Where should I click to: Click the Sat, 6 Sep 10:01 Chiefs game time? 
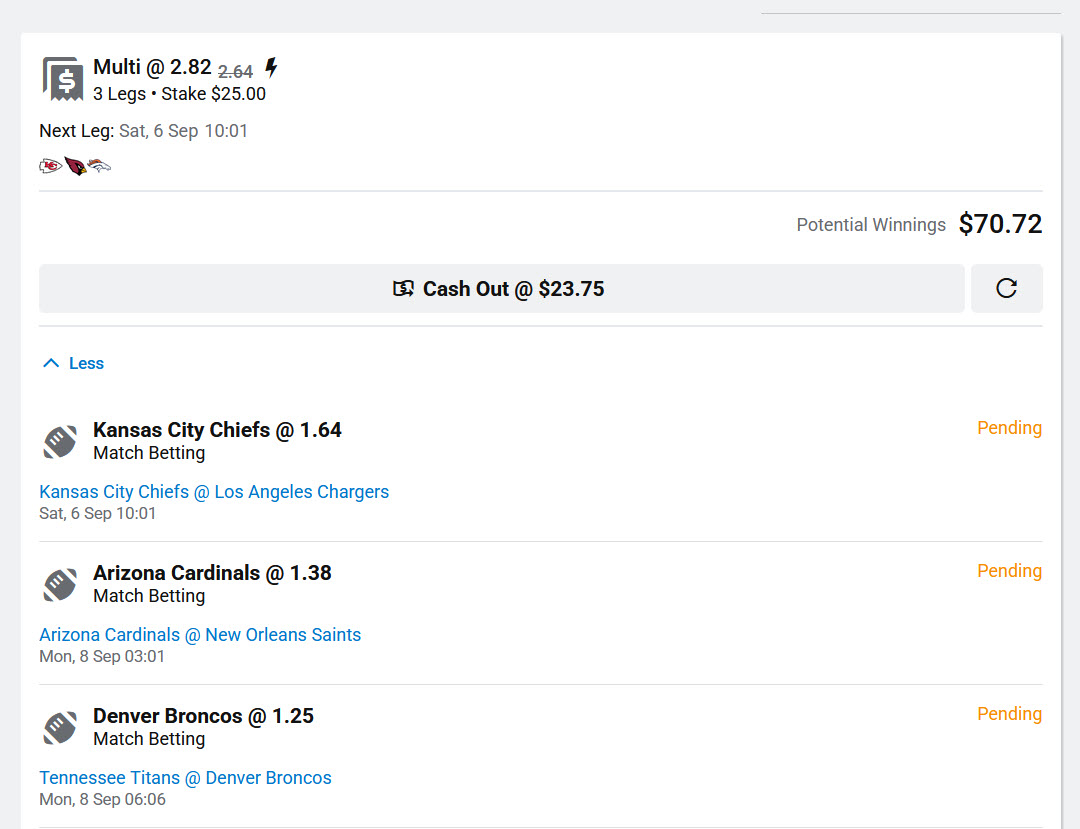(98, 514)
